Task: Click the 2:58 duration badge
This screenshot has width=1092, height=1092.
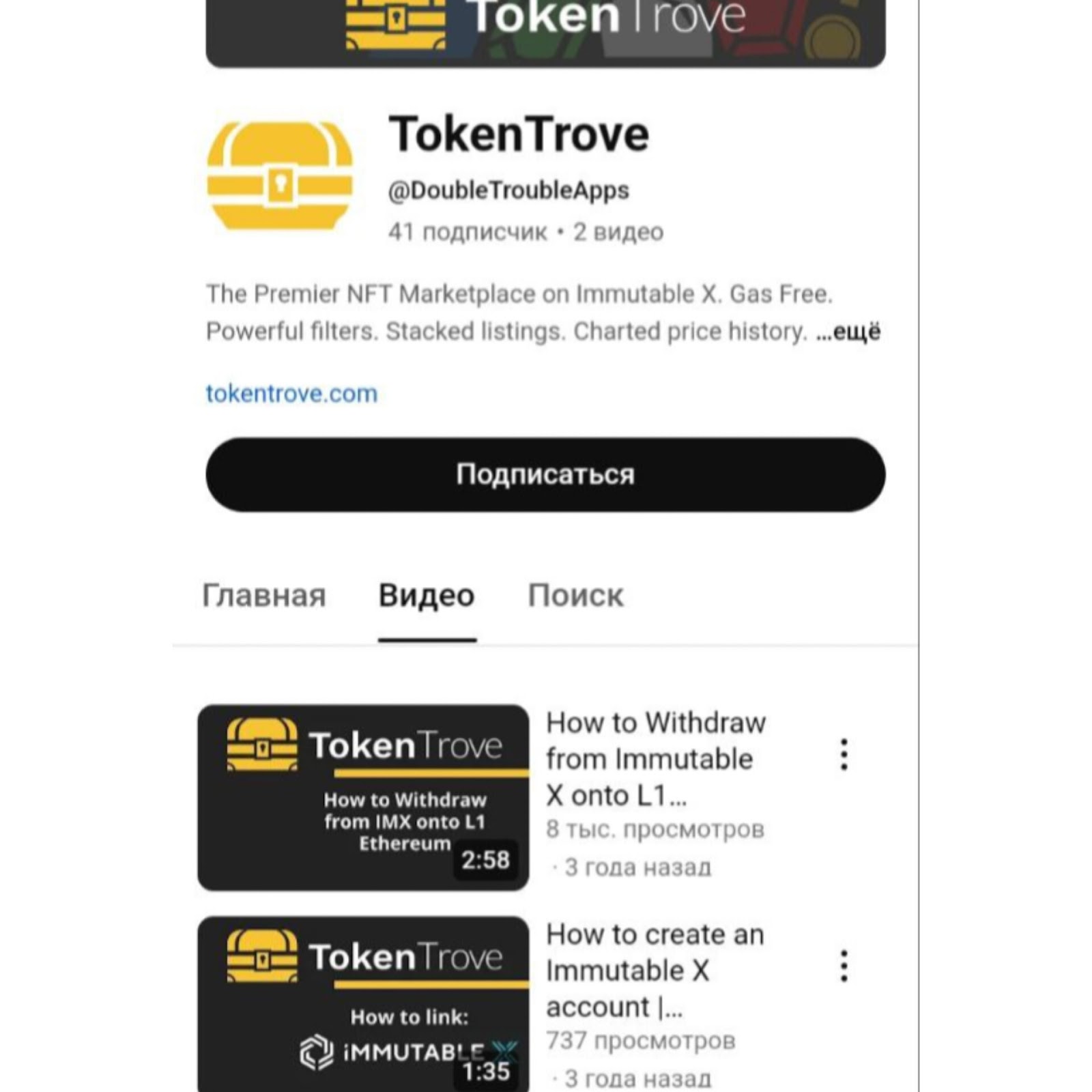Action: (485, 860)
